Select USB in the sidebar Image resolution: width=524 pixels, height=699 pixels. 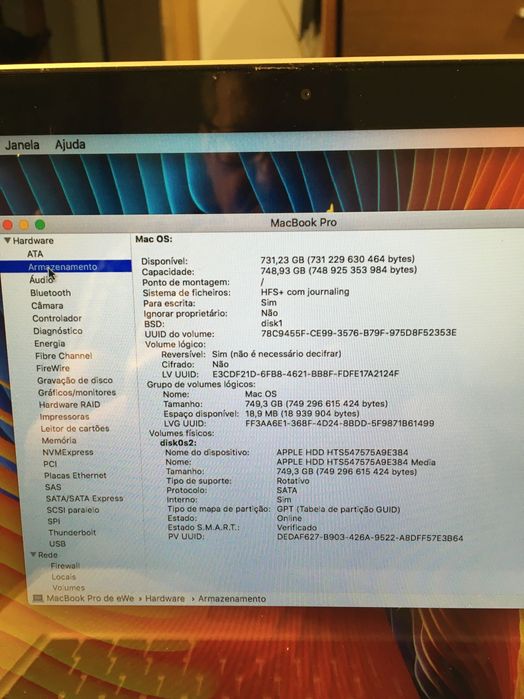click(x=57, y=544)
